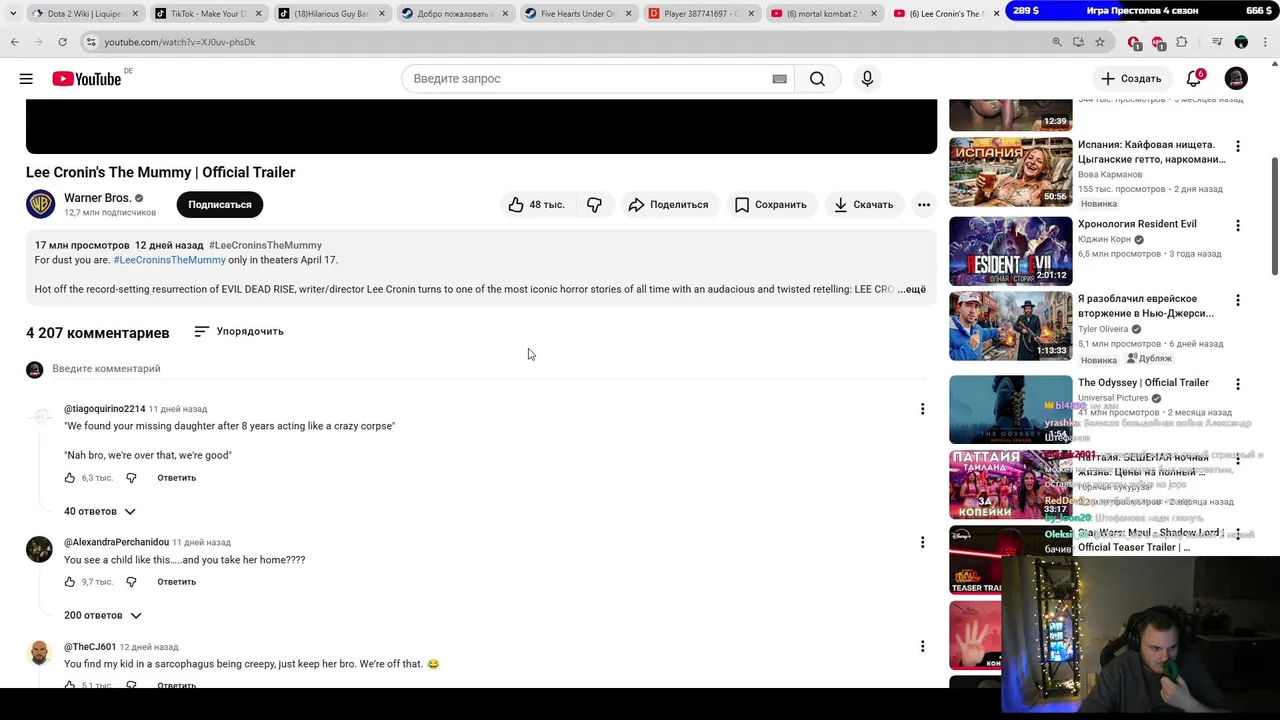
Task: Open the on-screen keyboard in search box
Action: (x=780, y=79)
